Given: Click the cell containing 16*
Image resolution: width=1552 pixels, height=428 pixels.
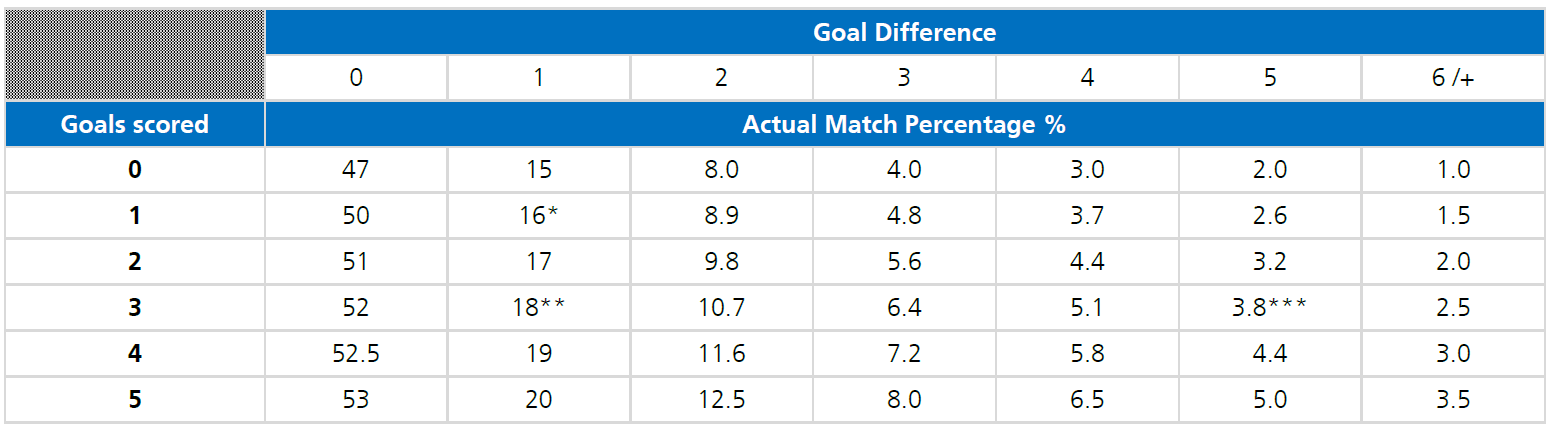Looking at the screenshot, I should coord(539,216).
